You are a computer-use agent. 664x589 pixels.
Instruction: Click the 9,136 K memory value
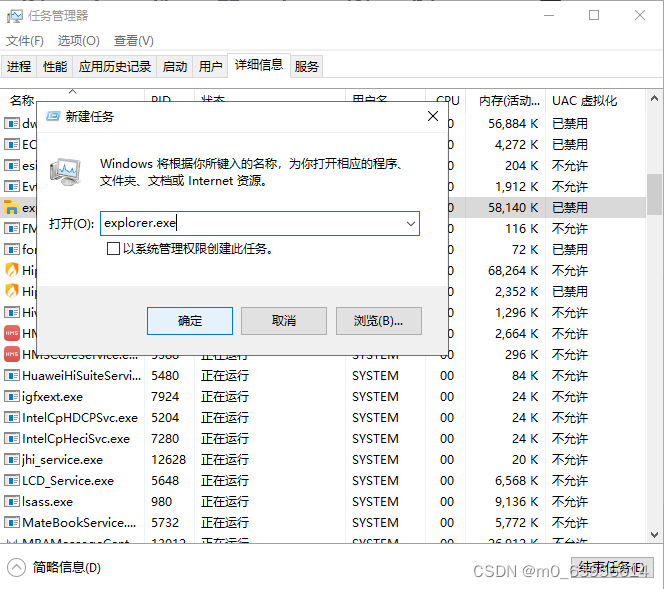[x=516, y=502]
